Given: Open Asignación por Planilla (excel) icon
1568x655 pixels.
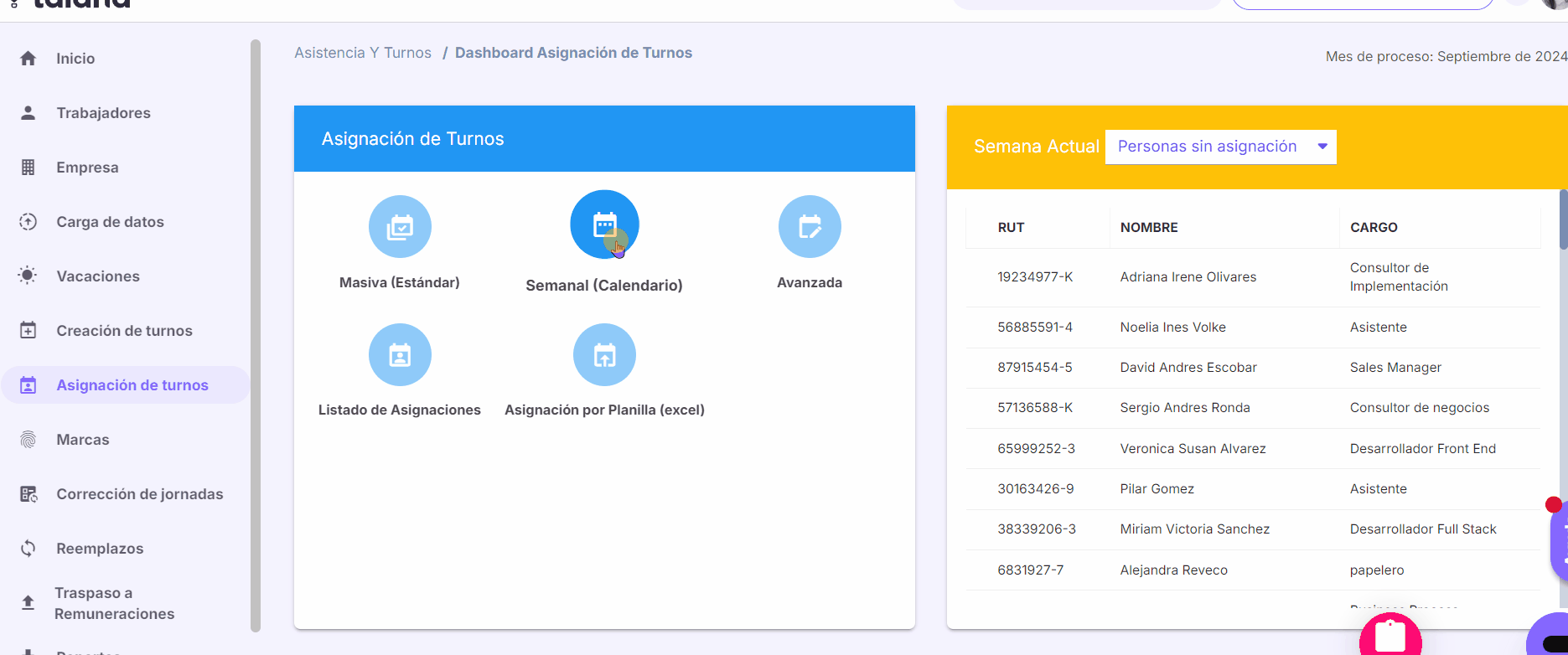Looking at the screenshot, I should 604,355.
